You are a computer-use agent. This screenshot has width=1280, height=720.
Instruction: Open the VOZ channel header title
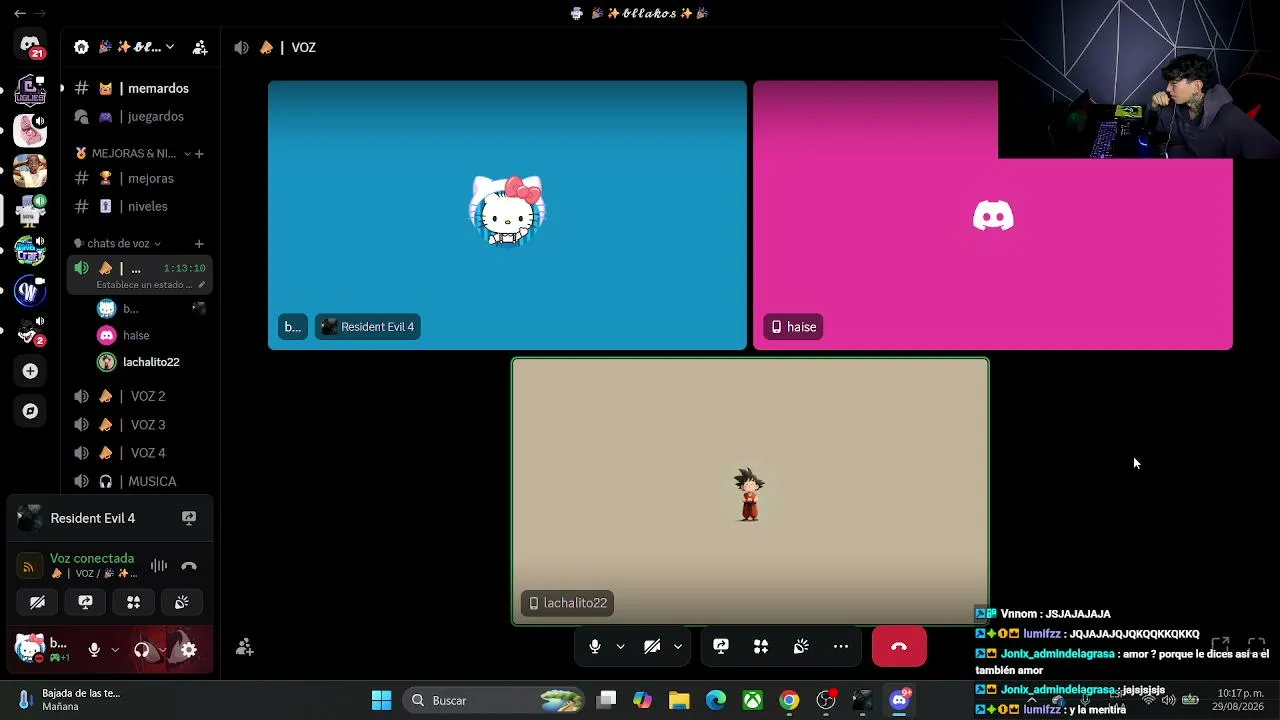(304, 47)
